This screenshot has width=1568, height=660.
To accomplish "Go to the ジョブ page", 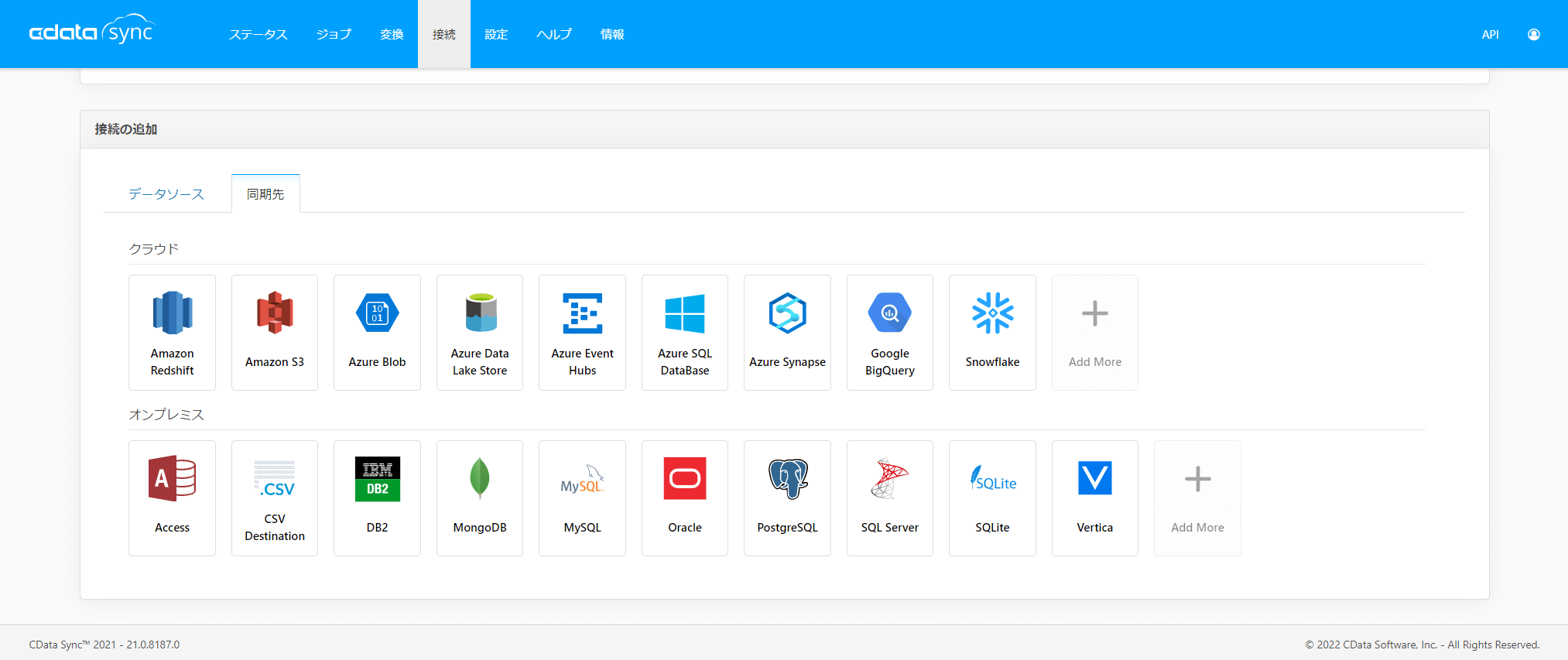I will pos(334,34).
